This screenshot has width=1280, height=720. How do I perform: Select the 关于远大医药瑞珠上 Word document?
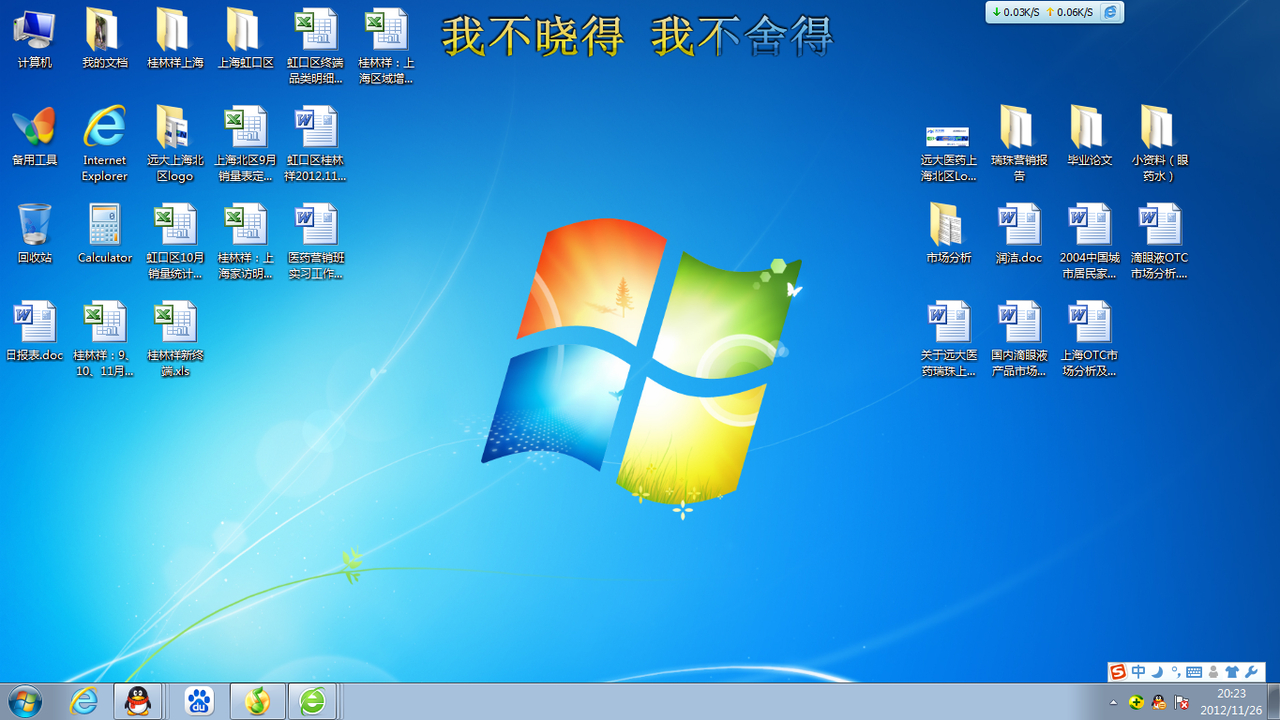(948, 340)
